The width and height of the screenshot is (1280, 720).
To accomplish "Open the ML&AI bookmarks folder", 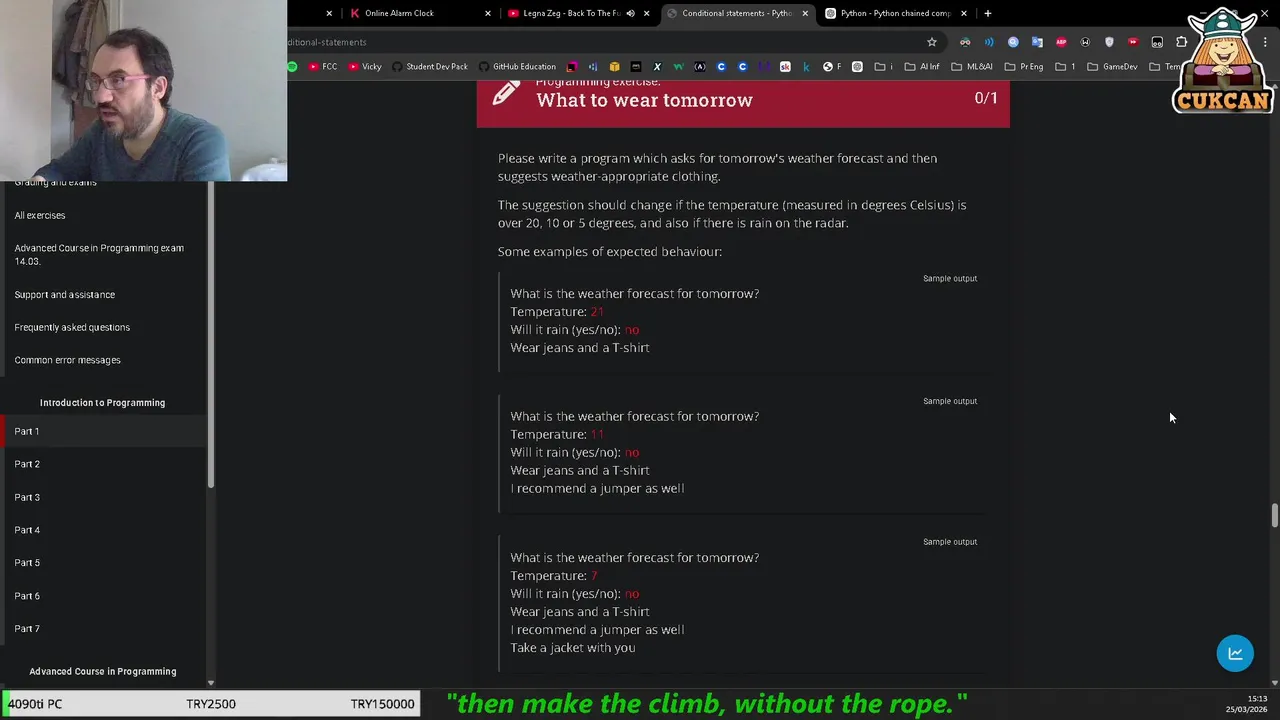I will pyautogui.click(x=972, y=67).
